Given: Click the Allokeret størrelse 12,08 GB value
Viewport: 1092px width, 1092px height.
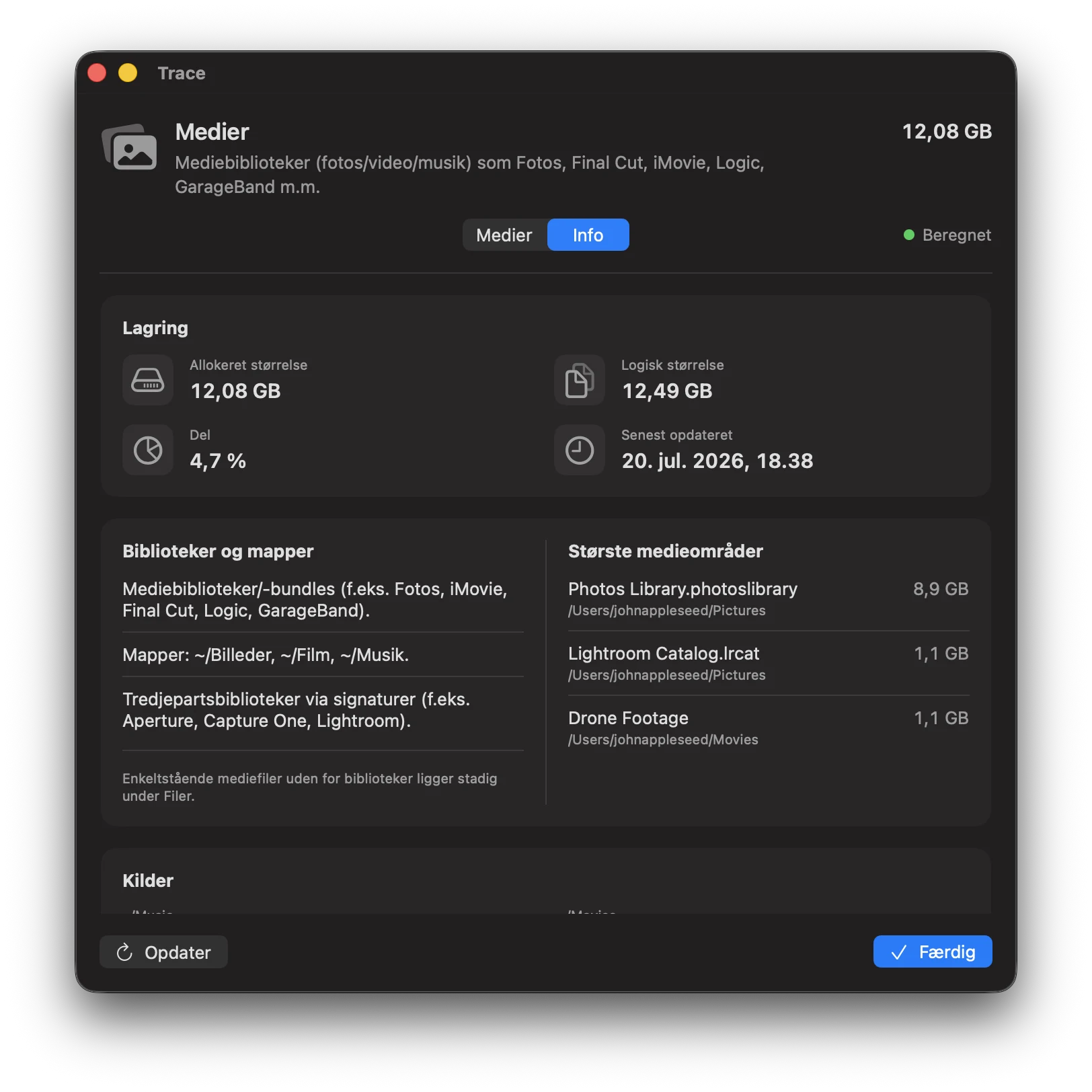Looking at the screenshot, I should pyautogui.click(x=236, y=391).
